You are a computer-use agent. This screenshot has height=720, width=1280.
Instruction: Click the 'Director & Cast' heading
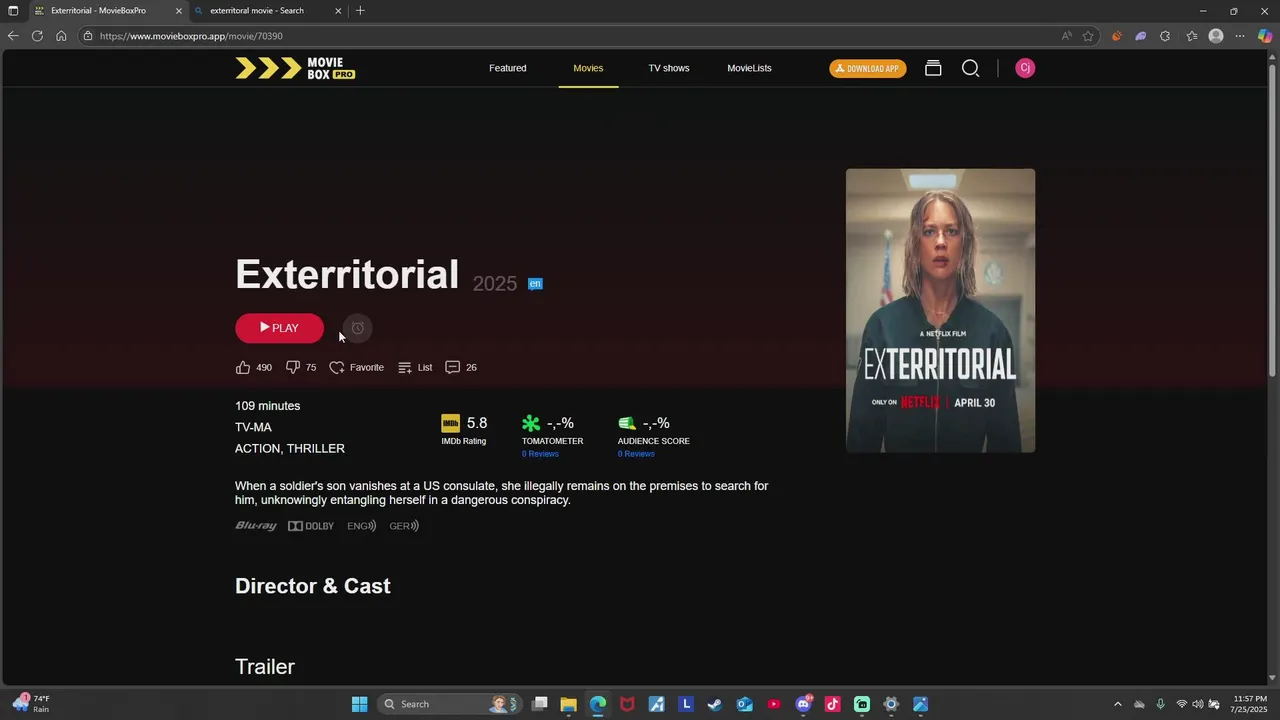tap(313, 586)
